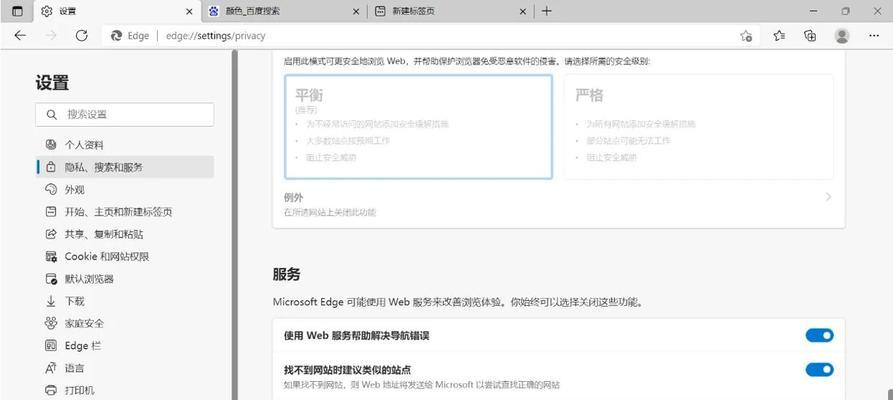Open the Collections icon
Image resolution: width=893 pixels, height=400 pixels.
point(810,36)
